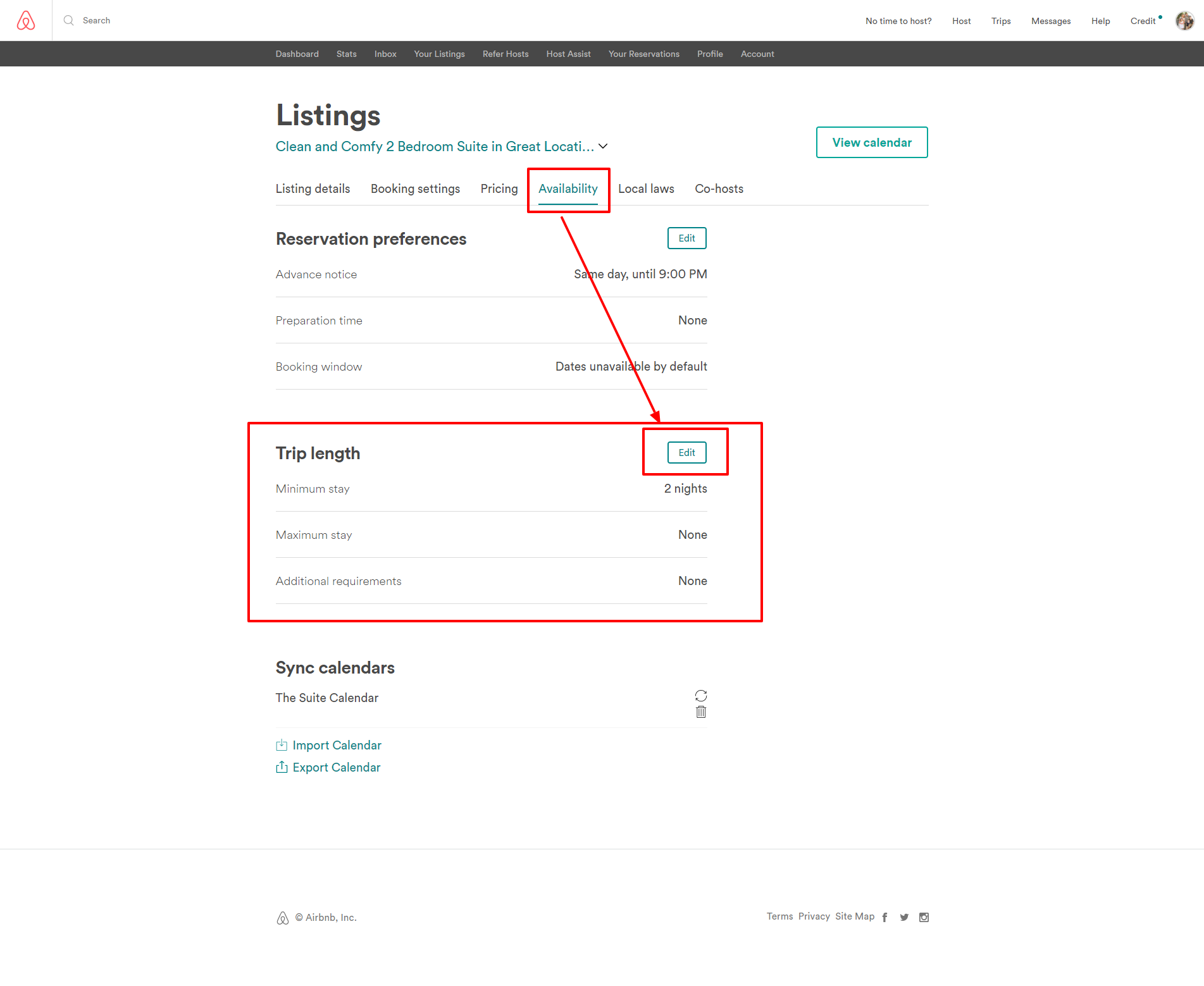
Task: Open Airbnb's Twitter page via footer icon
Action: (904, 916)
